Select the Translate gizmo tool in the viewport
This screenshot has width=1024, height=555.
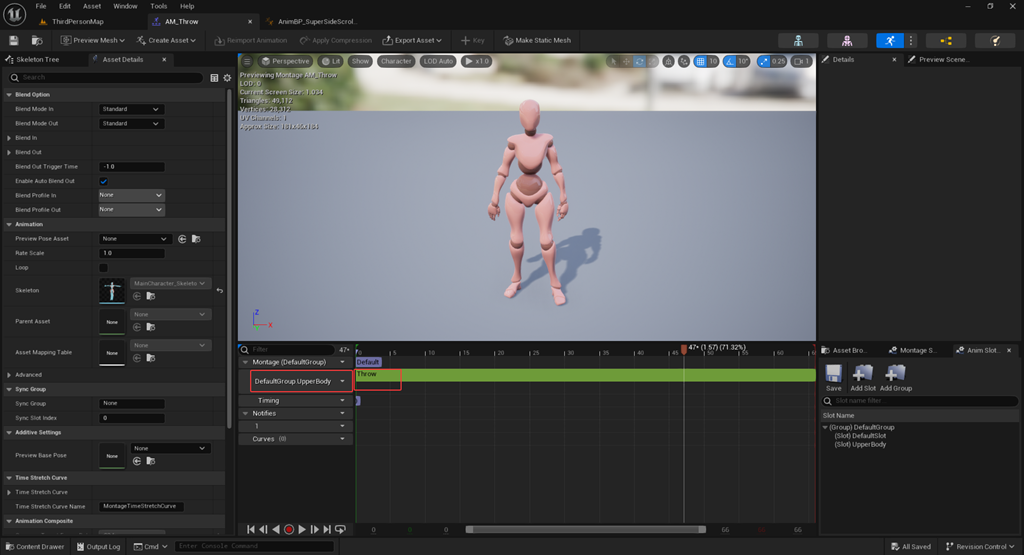(626, 61)
